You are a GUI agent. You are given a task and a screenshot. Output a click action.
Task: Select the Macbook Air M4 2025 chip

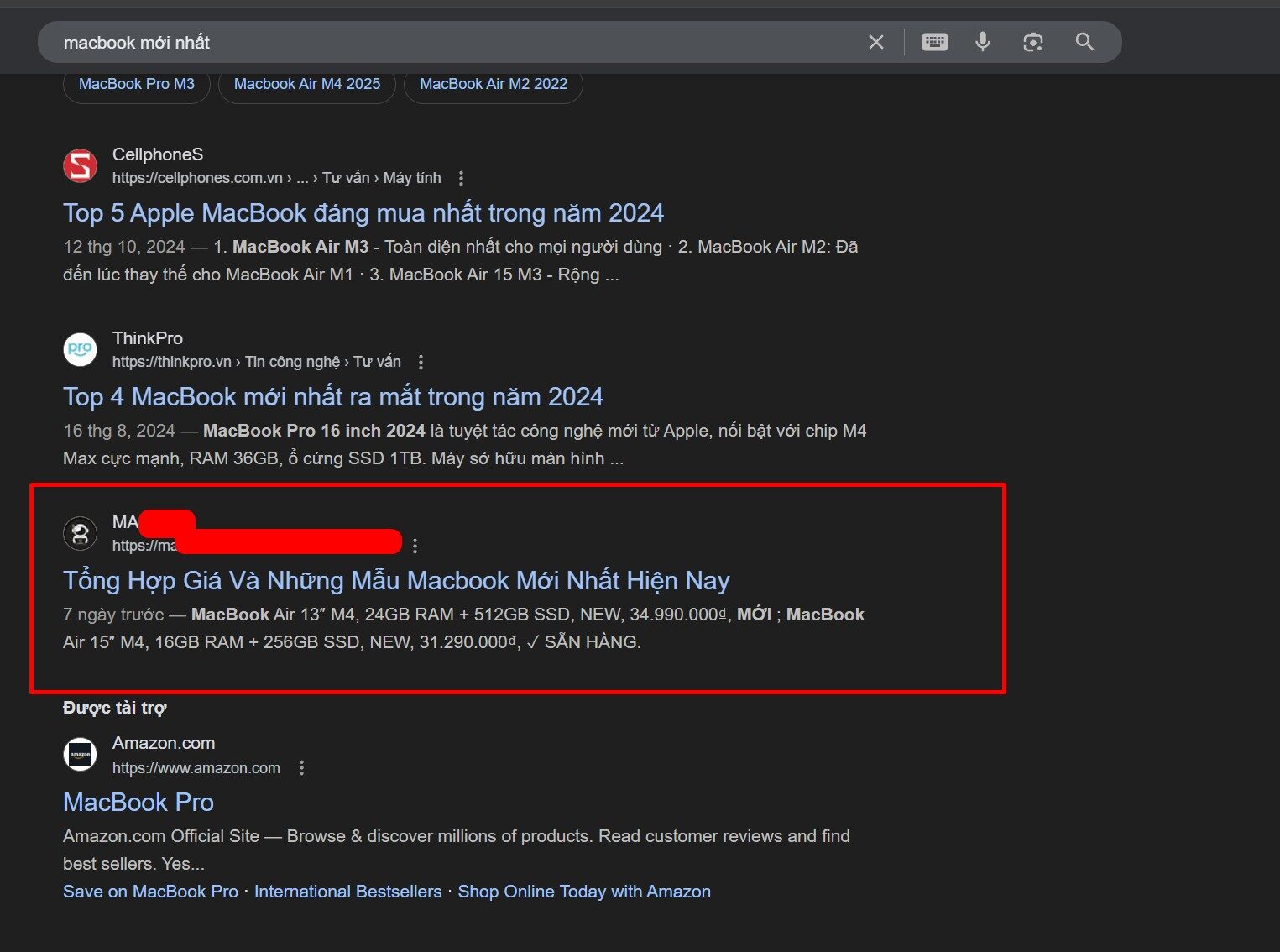pyautogui.click(x=307, y=84)
